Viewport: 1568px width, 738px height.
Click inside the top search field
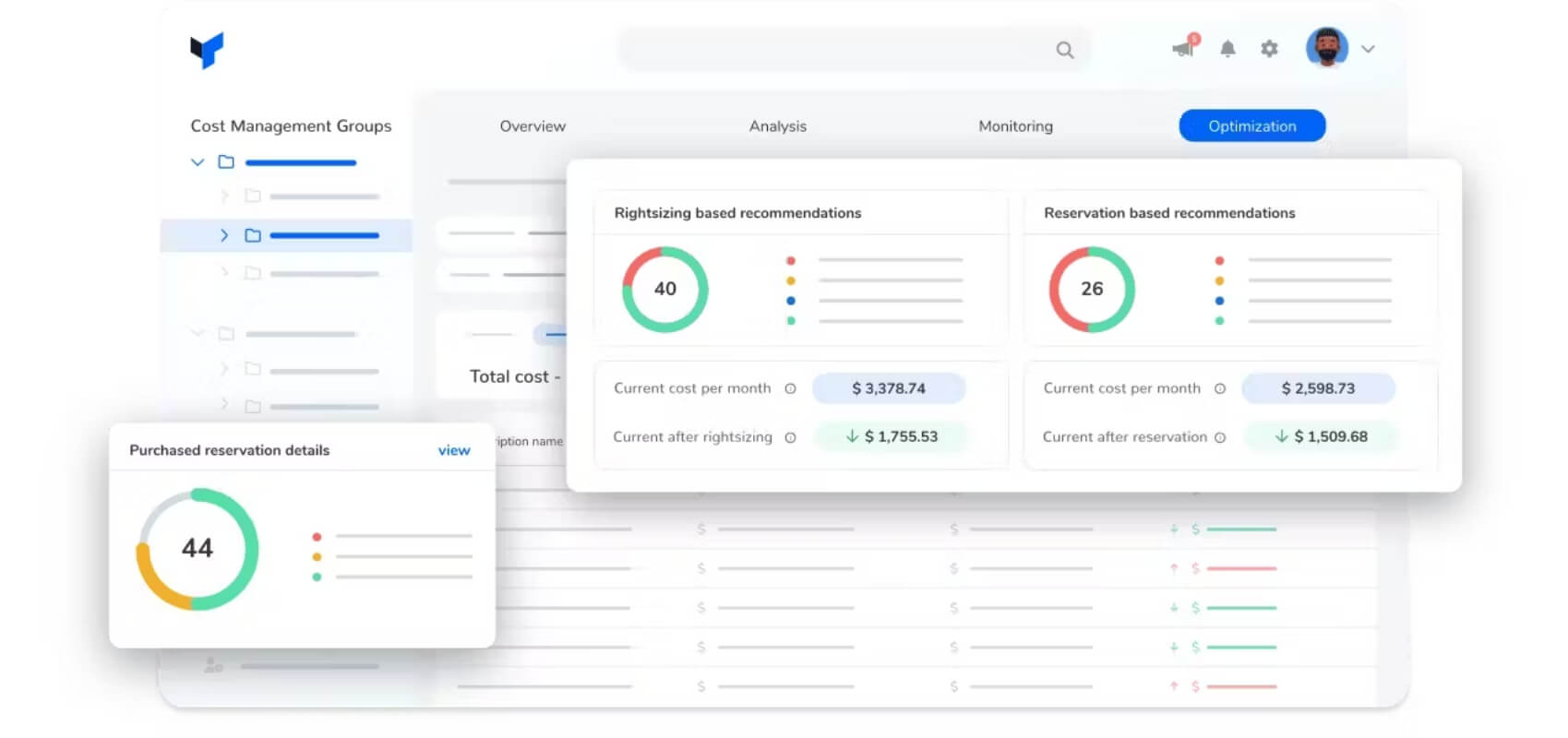pos(854,50)
